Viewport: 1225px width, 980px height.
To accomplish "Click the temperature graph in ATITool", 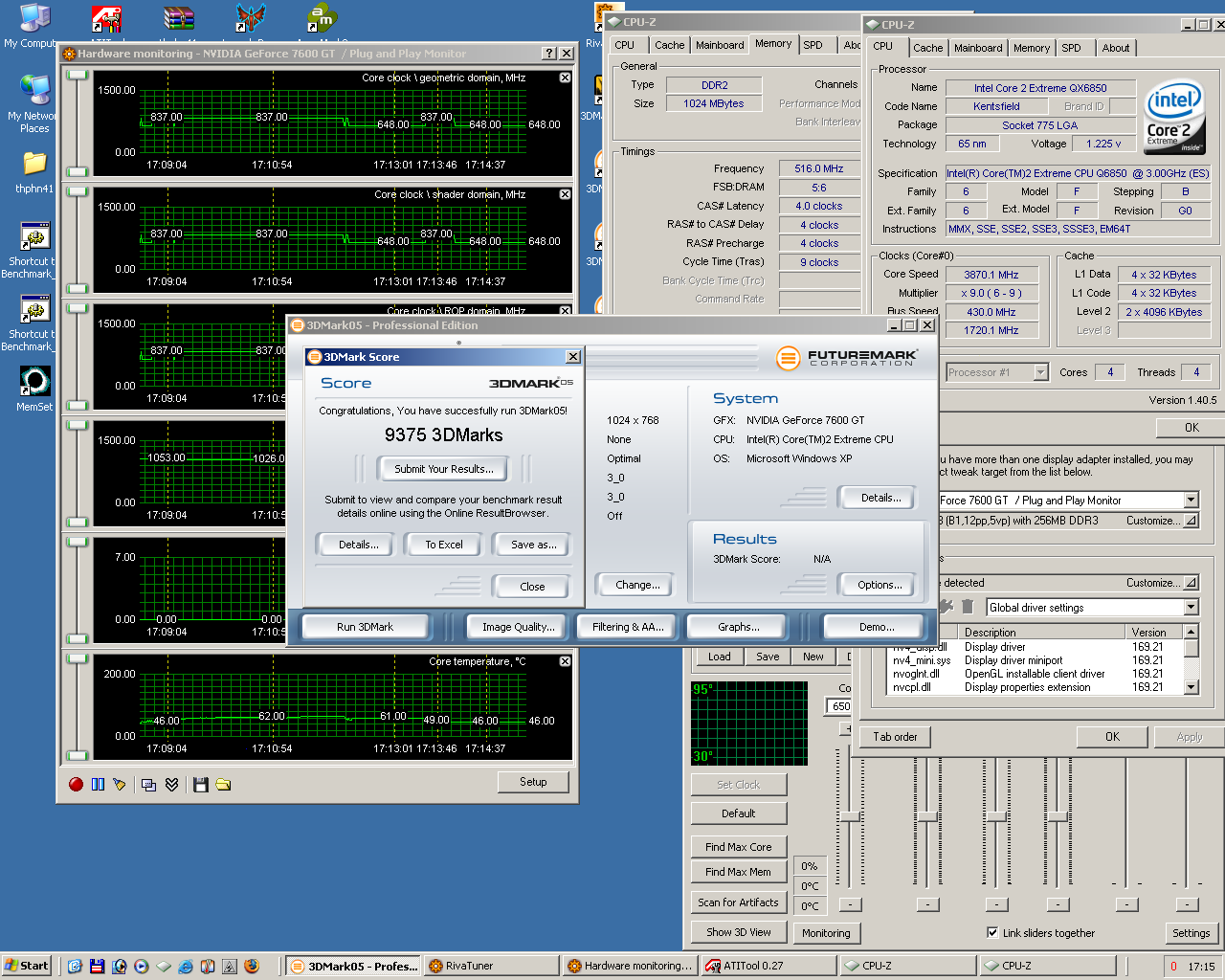I will (749, 723).
